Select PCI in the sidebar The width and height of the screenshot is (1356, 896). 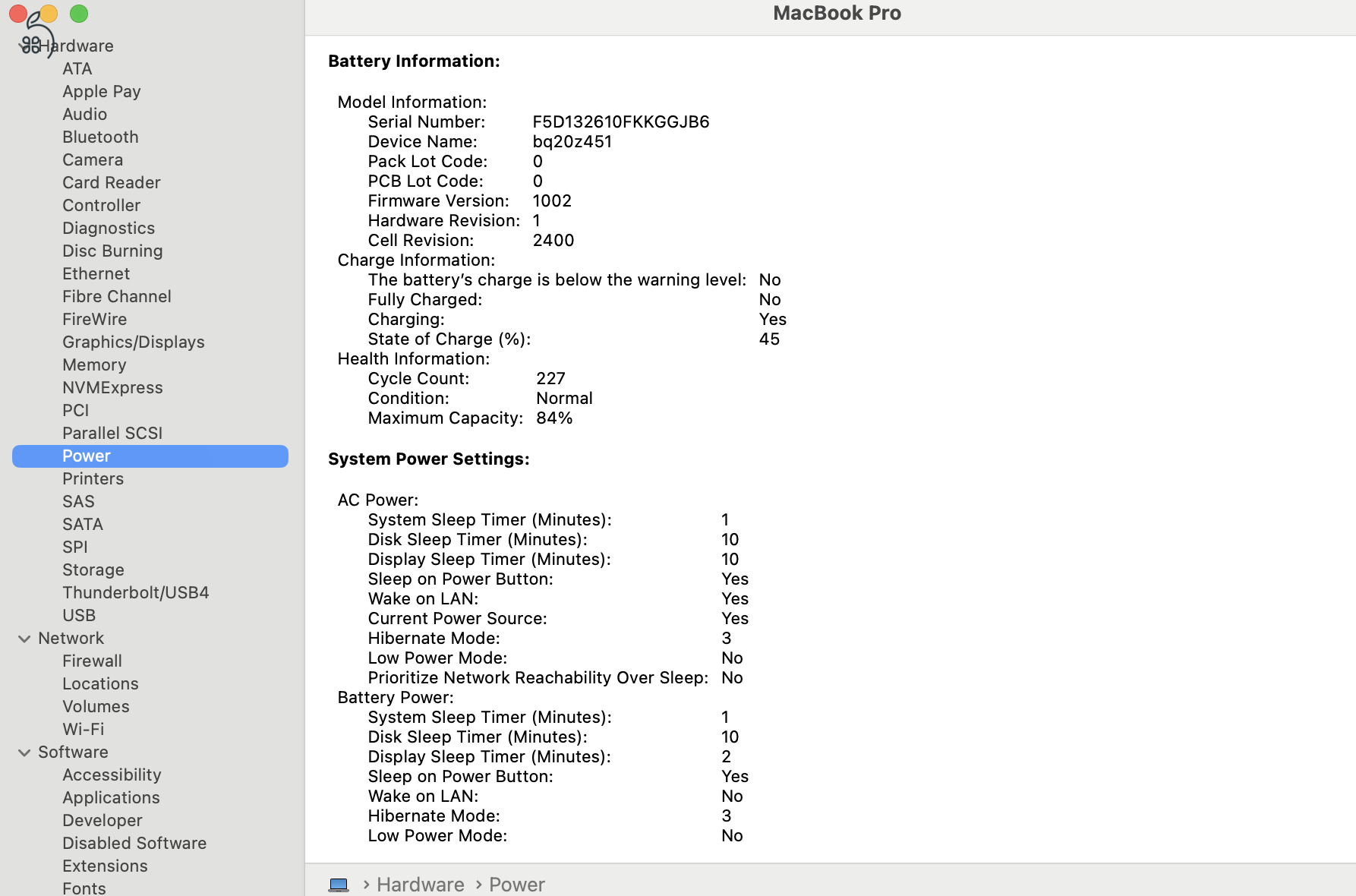tap(76, 411)
